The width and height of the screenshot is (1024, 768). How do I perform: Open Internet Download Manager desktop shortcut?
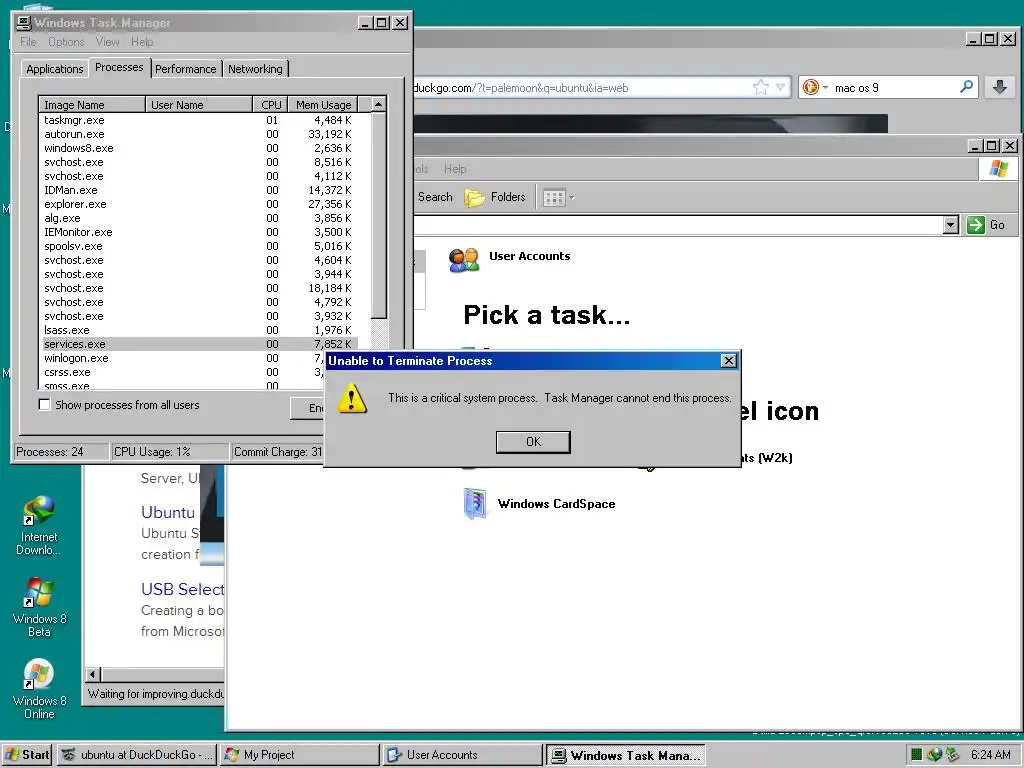(39, 526)
